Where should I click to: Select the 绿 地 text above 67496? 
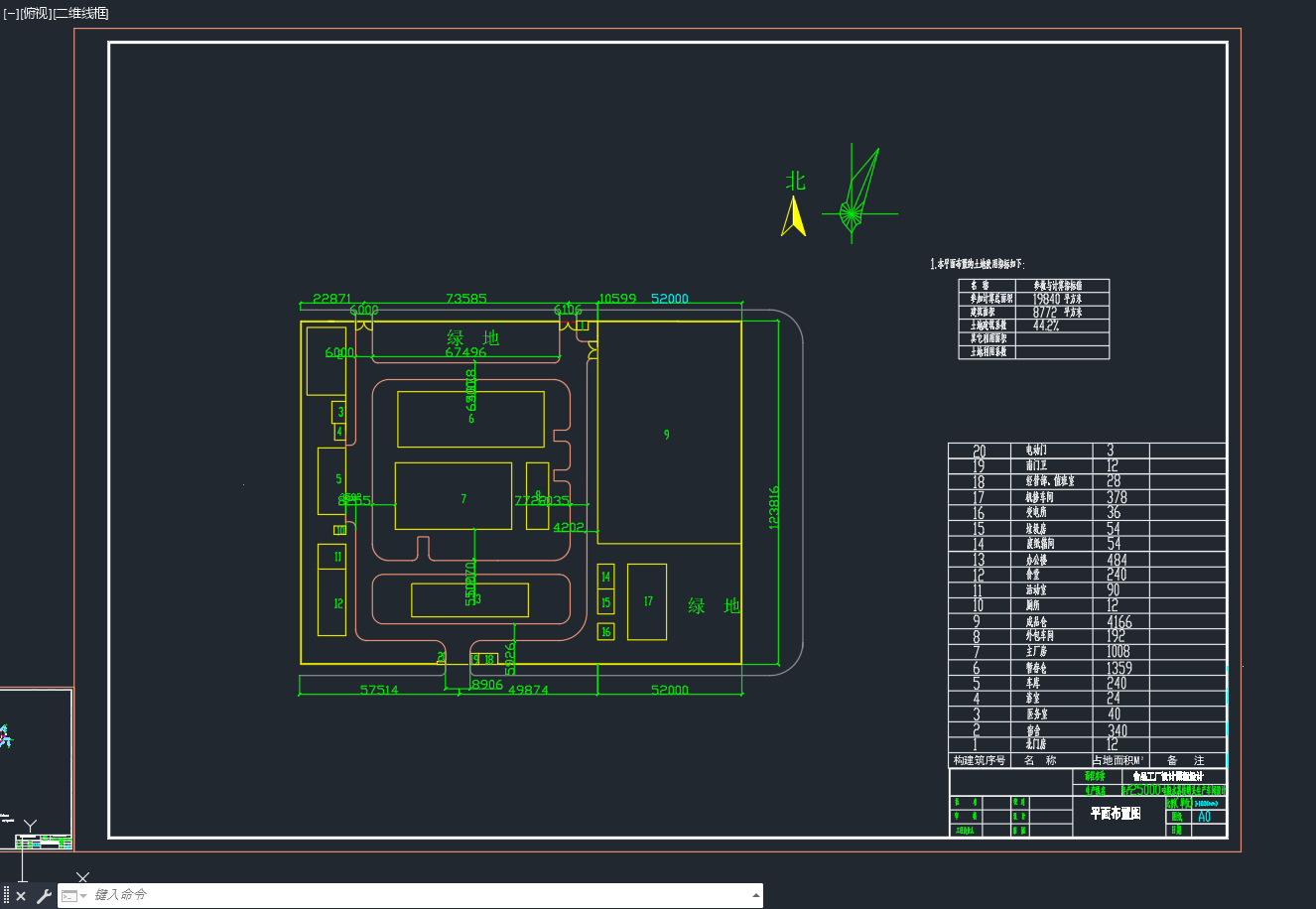click(x=472, y=337)
